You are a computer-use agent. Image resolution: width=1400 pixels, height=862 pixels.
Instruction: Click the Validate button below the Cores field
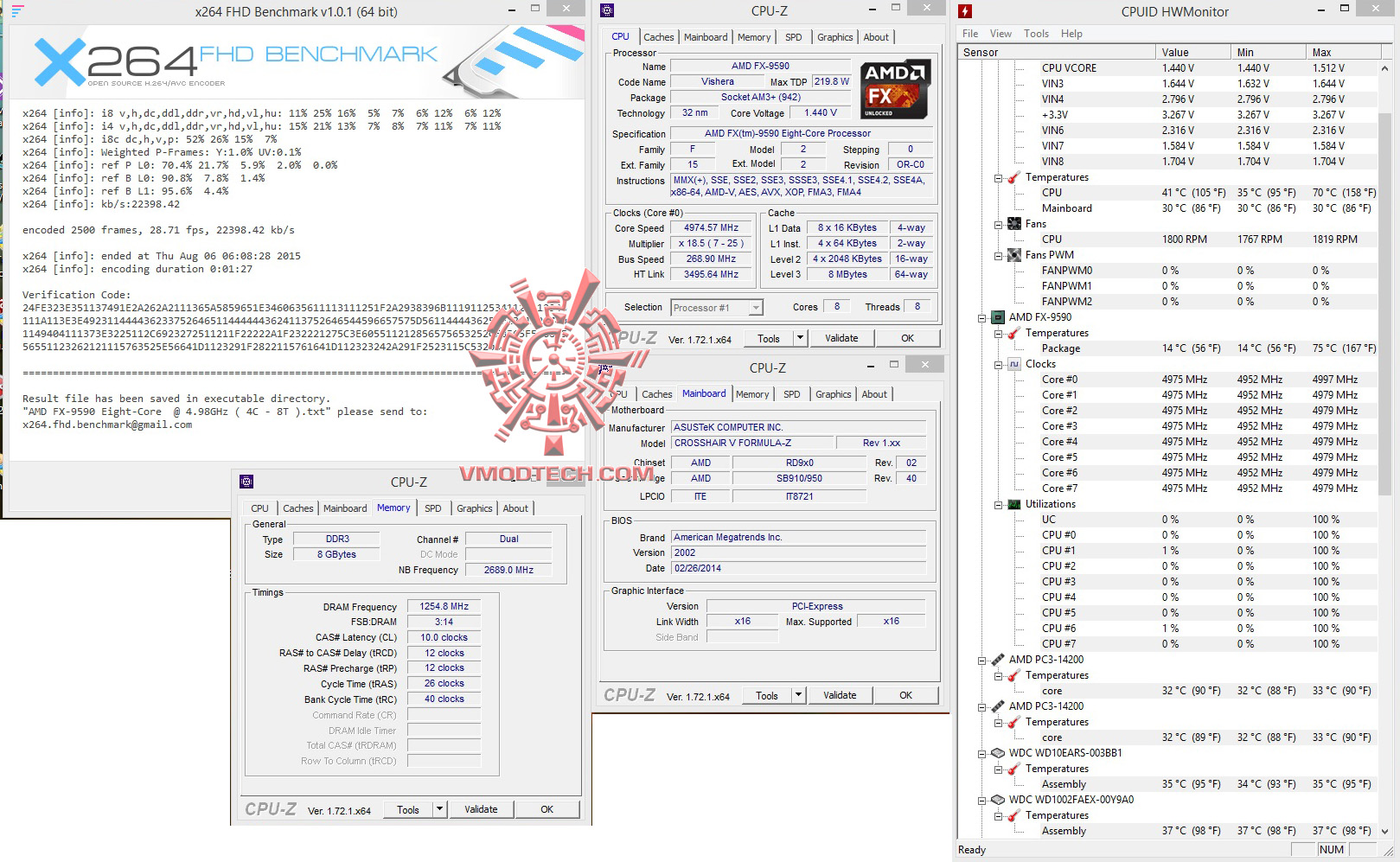pos(841,338)
